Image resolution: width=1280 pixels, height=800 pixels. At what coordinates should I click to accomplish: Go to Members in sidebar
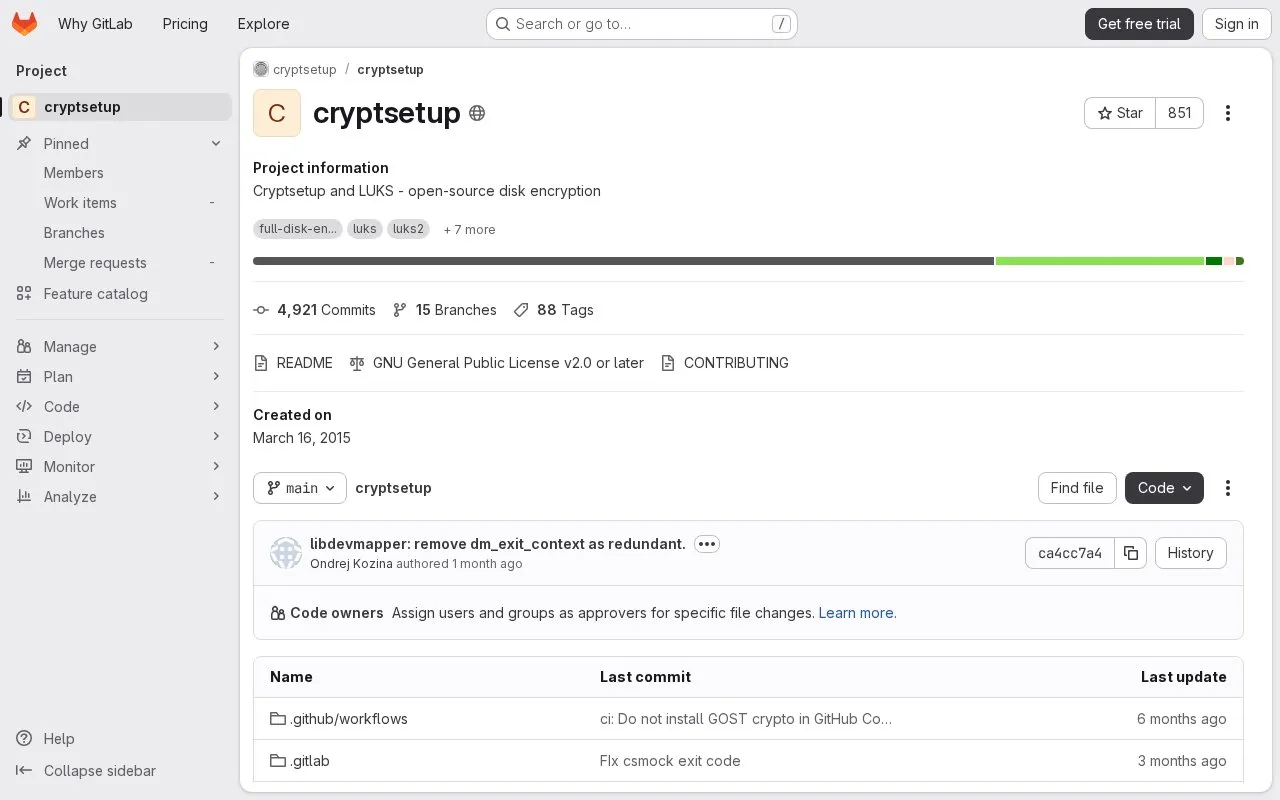tap(120, 173)
